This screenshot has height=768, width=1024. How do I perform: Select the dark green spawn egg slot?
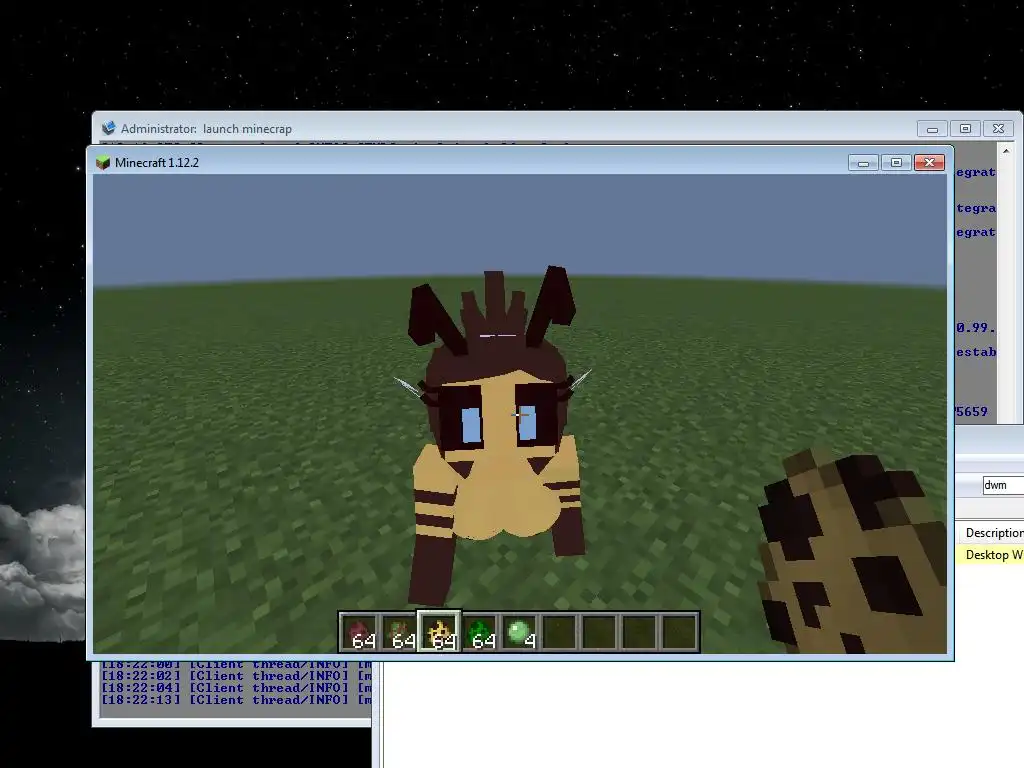(x=480, y=632)
